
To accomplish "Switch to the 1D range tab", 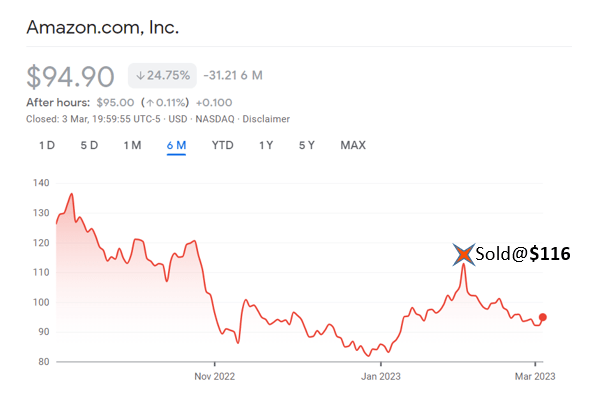I will pos(47,145).
